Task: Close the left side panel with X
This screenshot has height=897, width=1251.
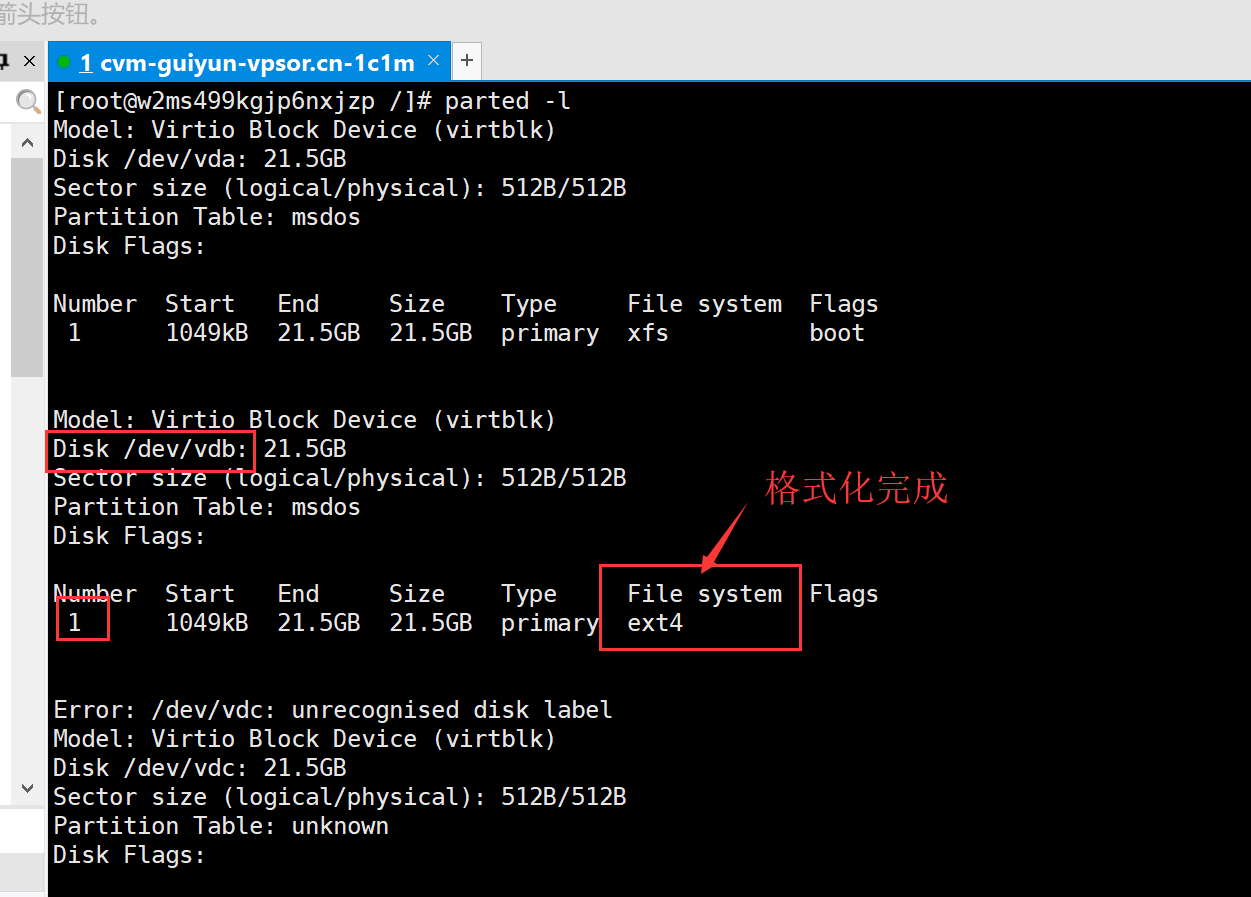Action: [x=30, y=62]
